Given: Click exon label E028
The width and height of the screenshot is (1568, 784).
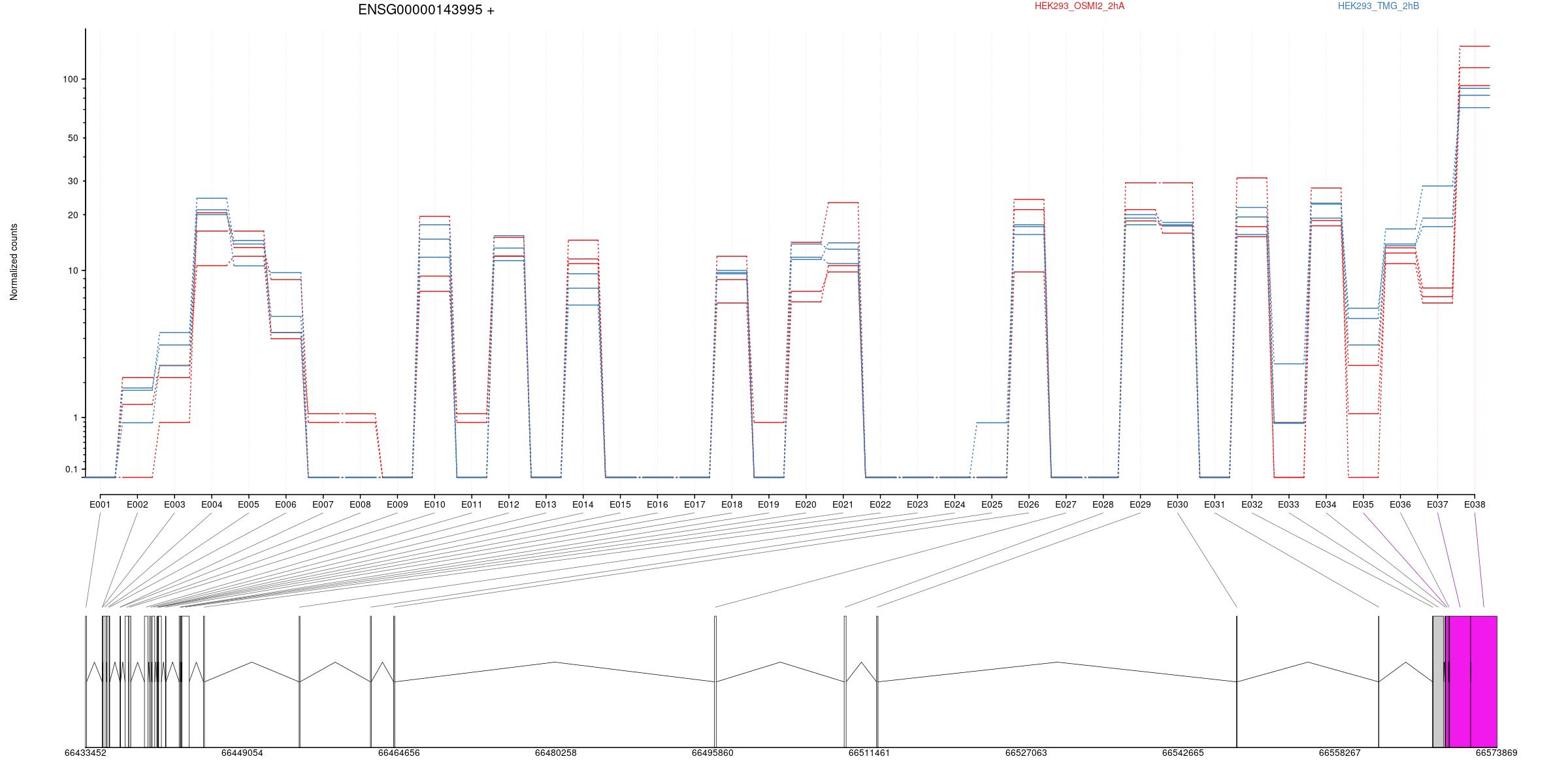Looking at the screenshot, I should point(1103,504).
